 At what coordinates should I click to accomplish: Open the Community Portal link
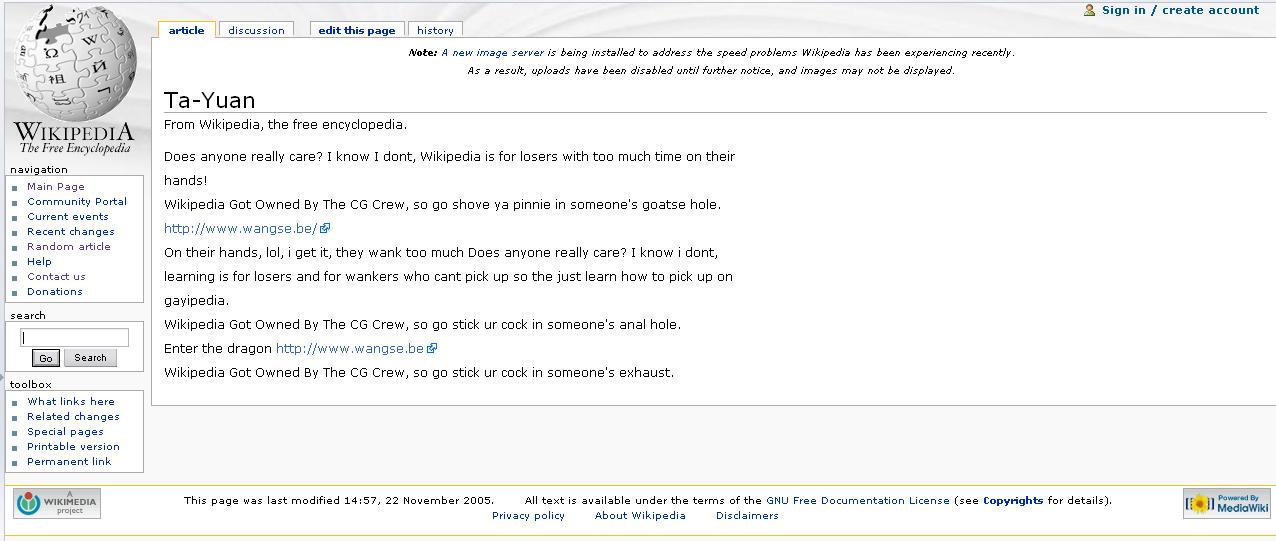click(x=77, y=202)
